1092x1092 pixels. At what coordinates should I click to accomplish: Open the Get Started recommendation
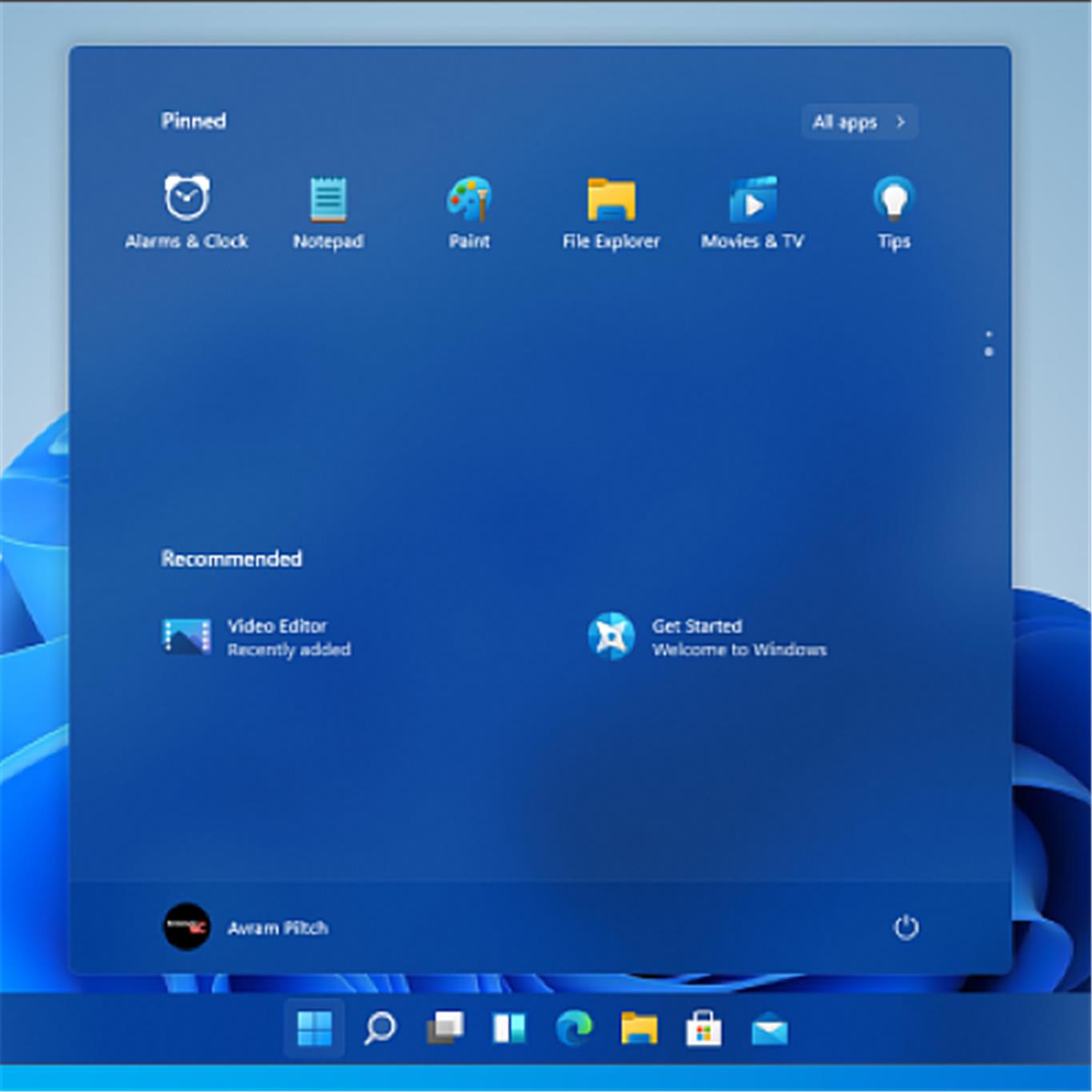[707, 637]
